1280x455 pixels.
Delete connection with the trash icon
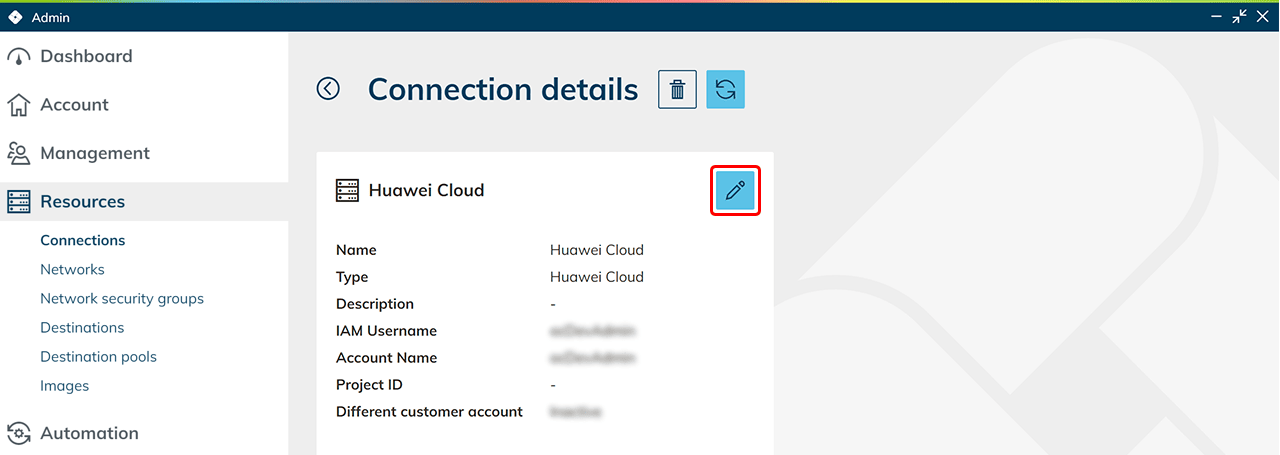click(677, 90)
